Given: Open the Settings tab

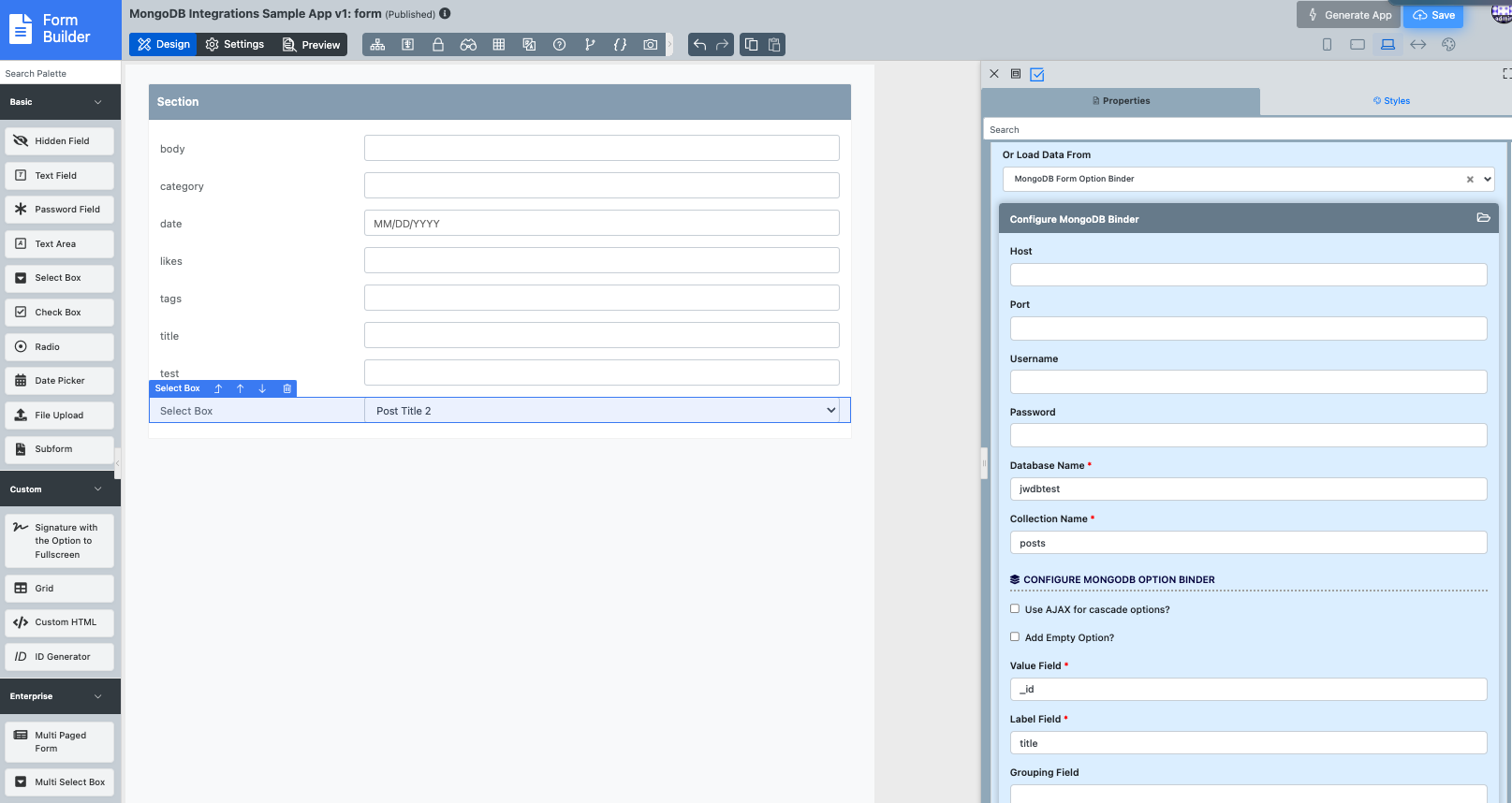Looking at the screenshot, I should coord(235,45).
